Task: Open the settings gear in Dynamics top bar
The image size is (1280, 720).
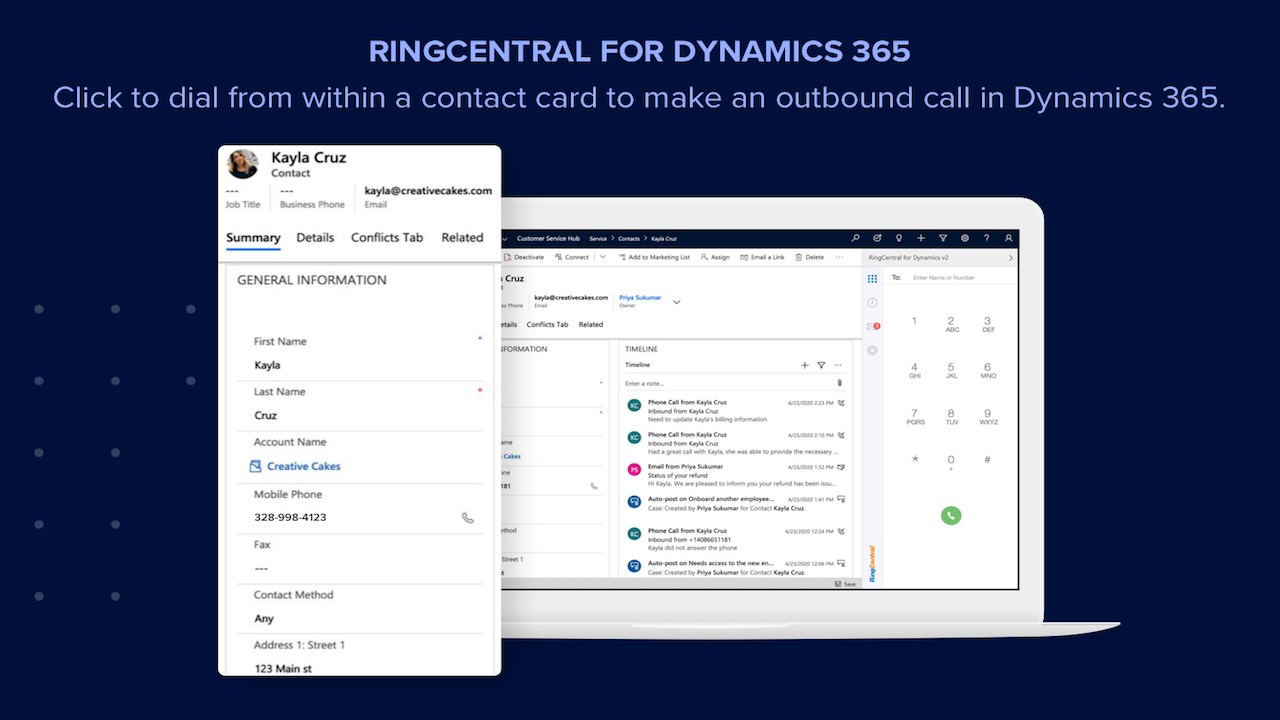Action: [965, 238]
